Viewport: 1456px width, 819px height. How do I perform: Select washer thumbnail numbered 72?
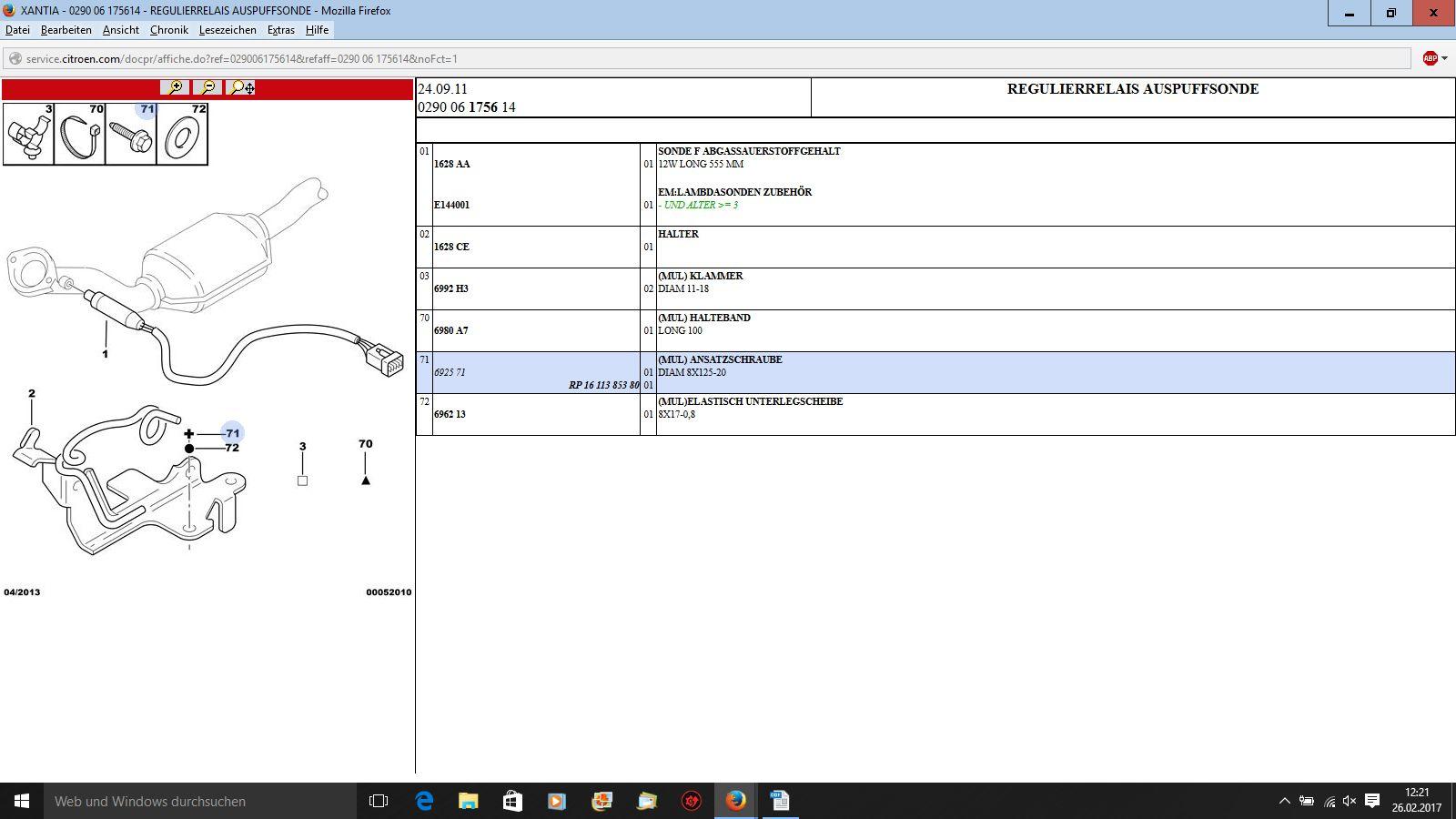coord(183,134)
